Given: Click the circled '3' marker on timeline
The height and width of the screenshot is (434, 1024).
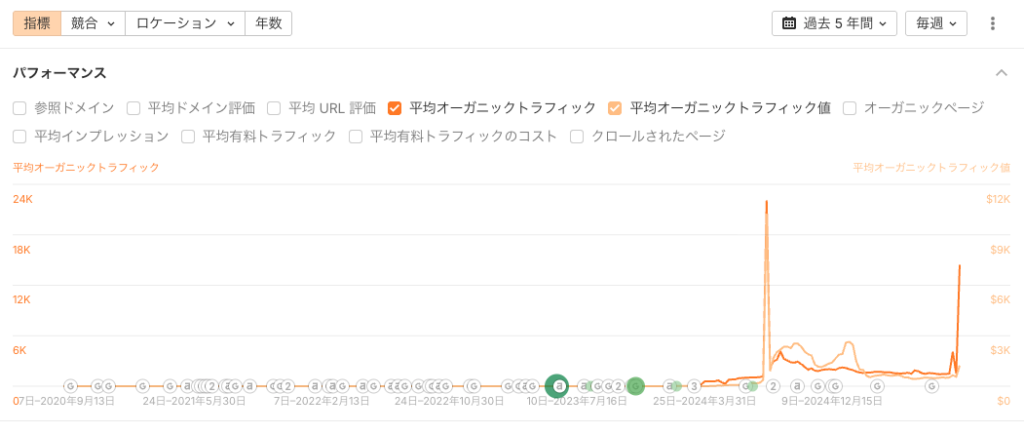Looking at the screenshot, I should [693, 385].
